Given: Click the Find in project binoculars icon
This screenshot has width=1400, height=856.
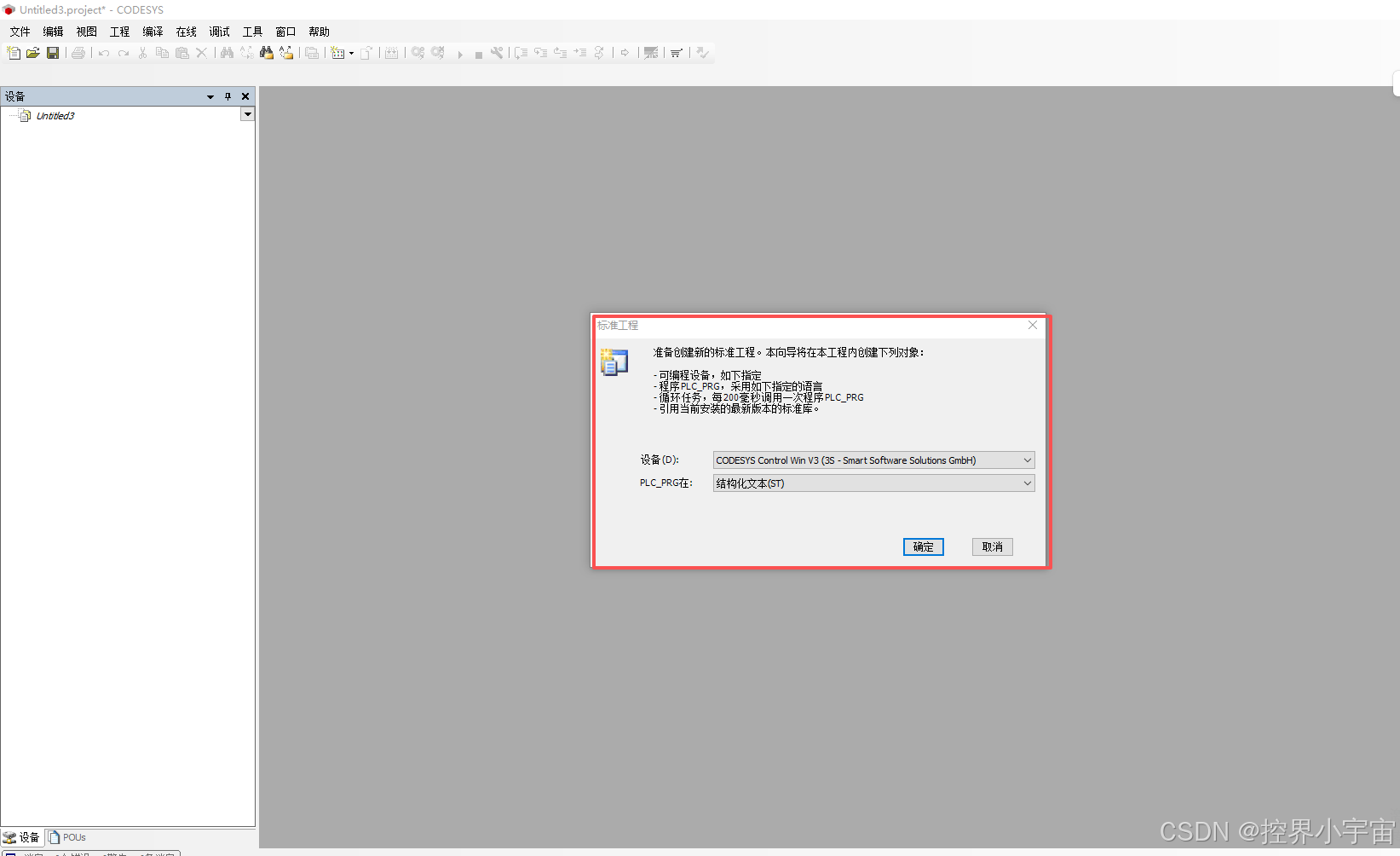Looking at the screenshot, I should (x=266, y=53).
